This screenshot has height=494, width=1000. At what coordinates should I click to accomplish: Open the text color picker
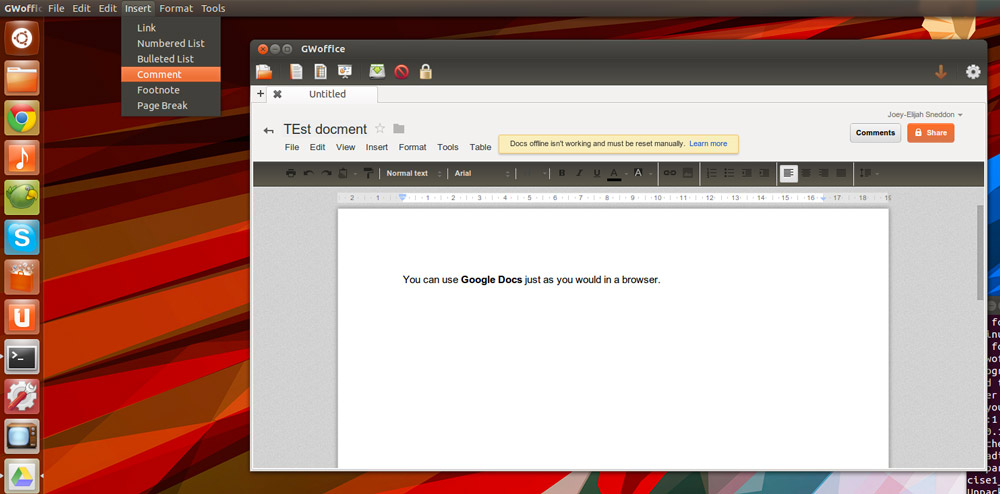point(614,173)
